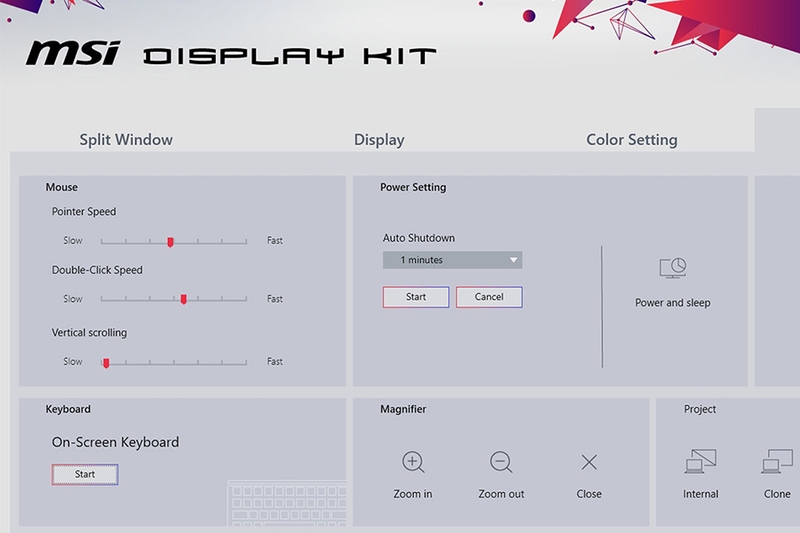Switch to the Display tab
This screenshot has height=533, width=800.
tap(379, 139)
